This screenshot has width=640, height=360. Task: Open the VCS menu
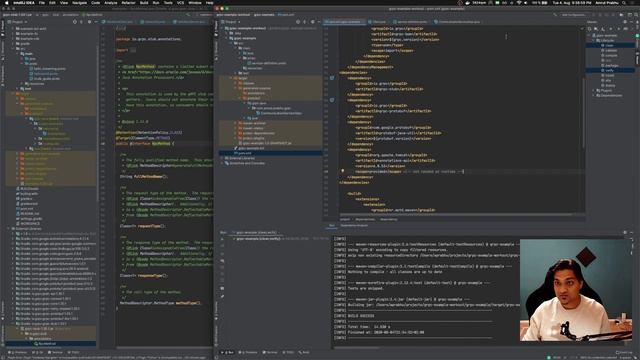(x=180, y=2)
